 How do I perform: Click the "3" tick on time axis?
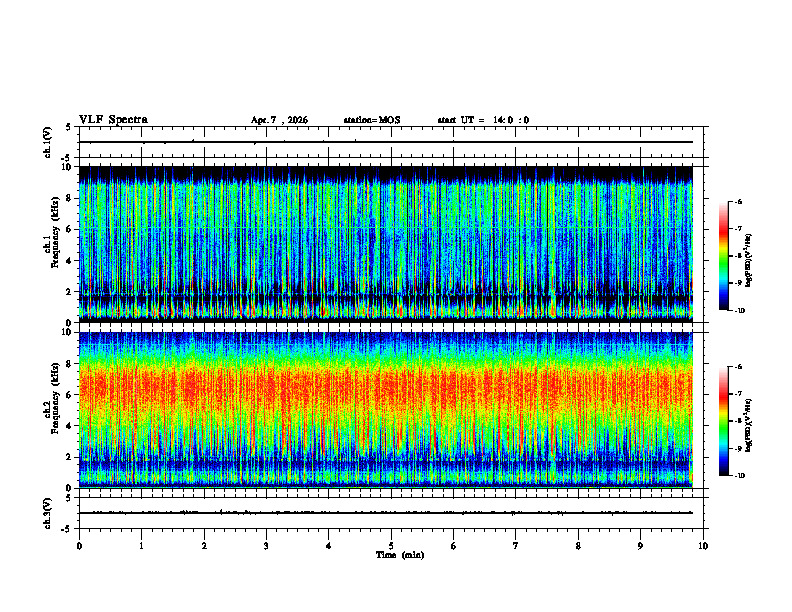click(266, 546)
